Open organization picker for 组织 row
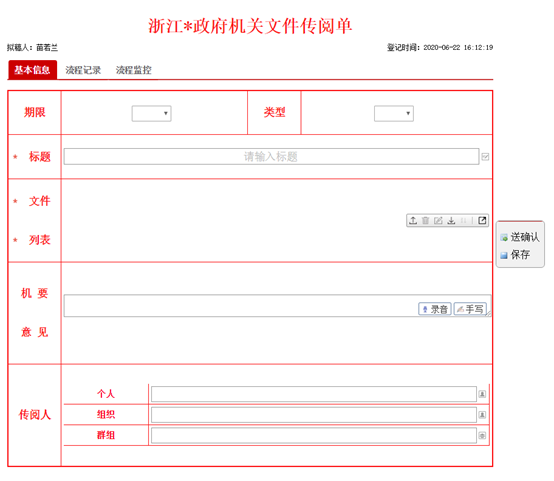 tap(482, 415)
